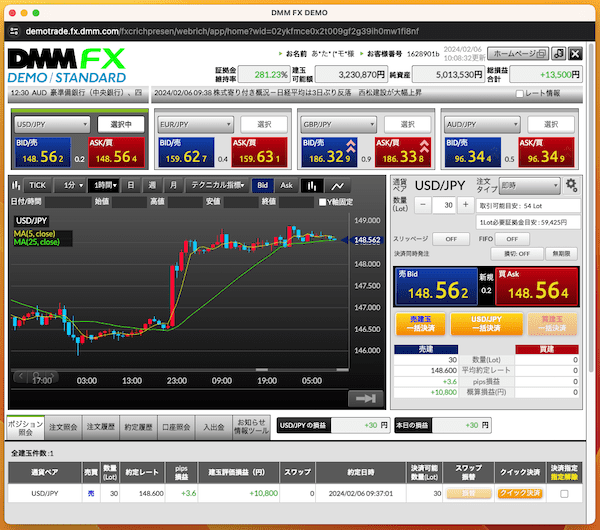
Task: Click 買建玉一括決済 button
Action: click(x=552, y=324)
